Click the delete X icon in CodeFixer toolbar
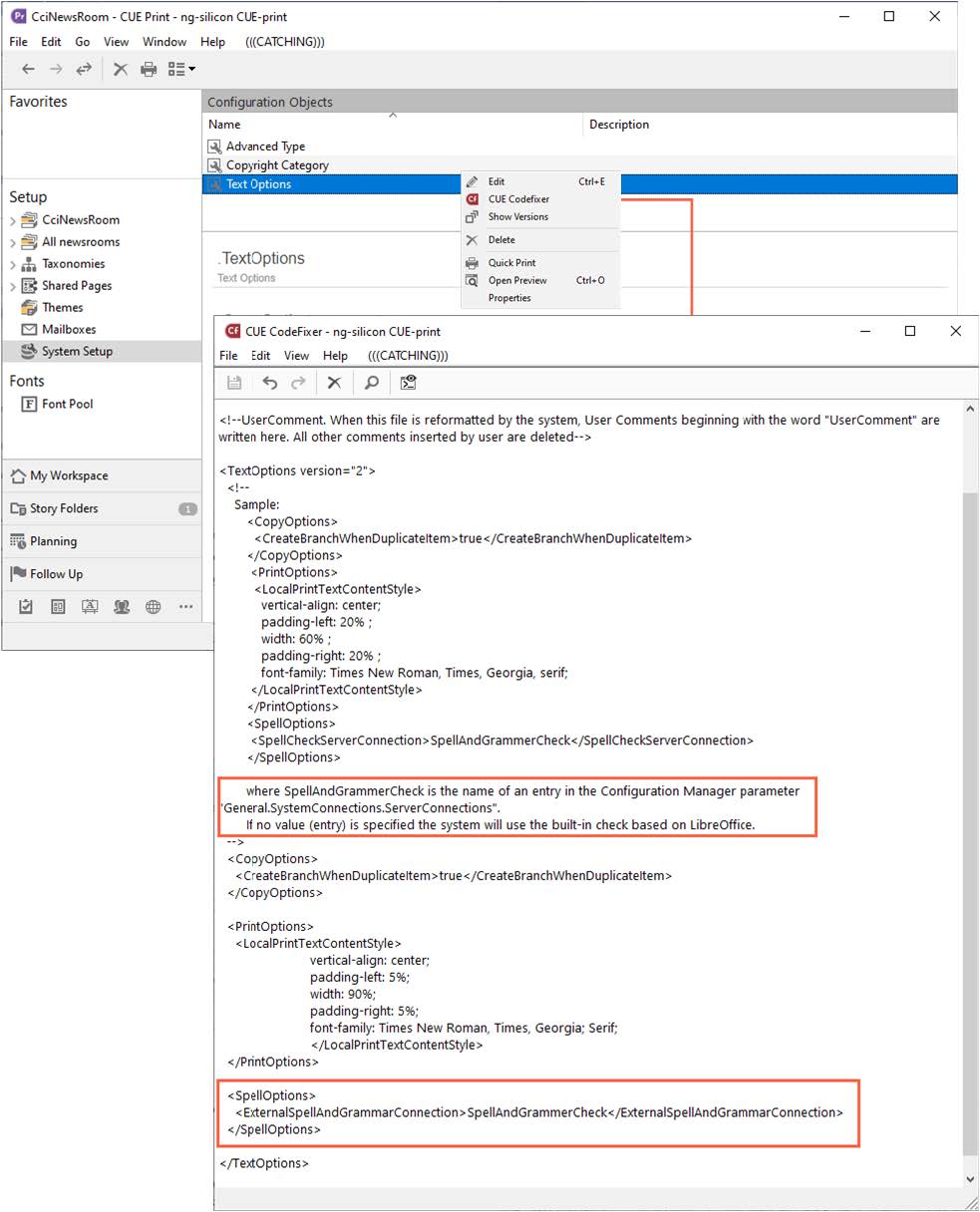Screen dimensions: 980x1212 pos(334,383)
